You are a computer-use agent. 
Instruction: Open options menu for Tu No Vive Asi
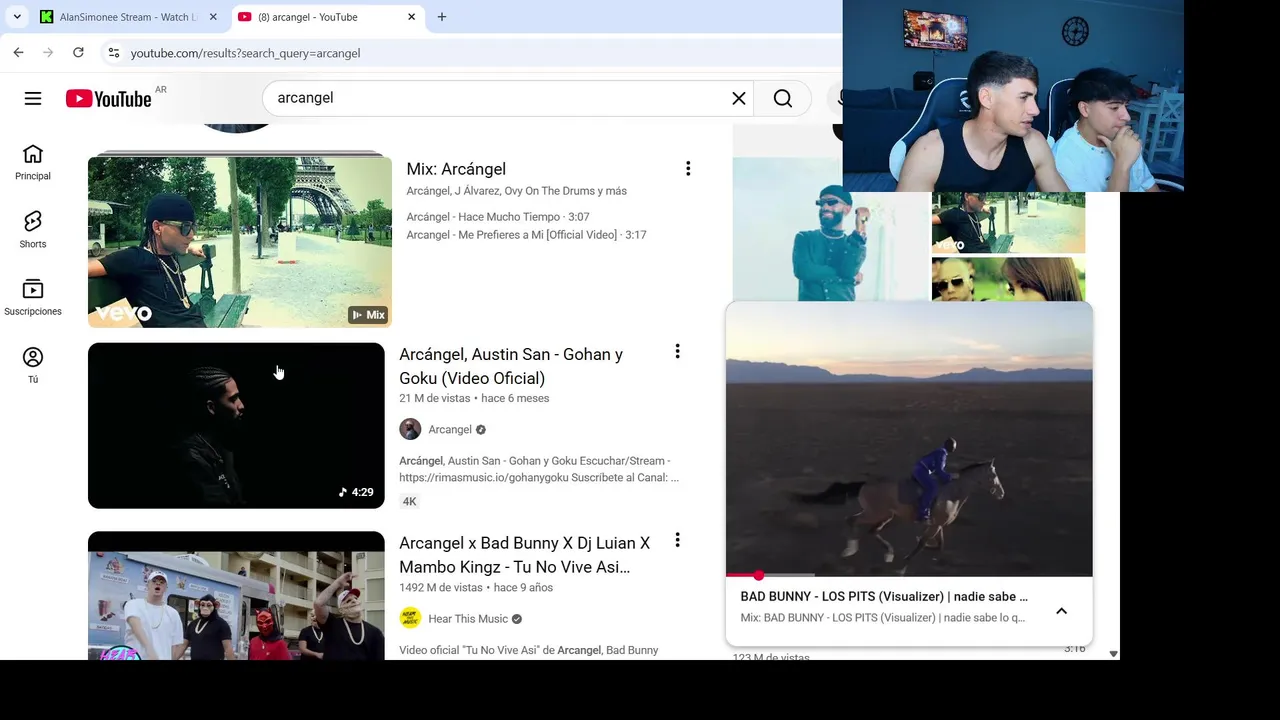point(677,540)
